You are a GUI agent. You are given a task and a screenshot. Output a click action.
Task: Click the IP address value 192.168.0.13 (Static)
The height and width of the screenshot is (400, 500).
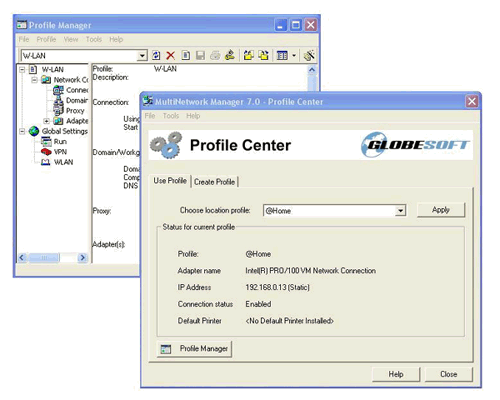(x=277, y=287)
